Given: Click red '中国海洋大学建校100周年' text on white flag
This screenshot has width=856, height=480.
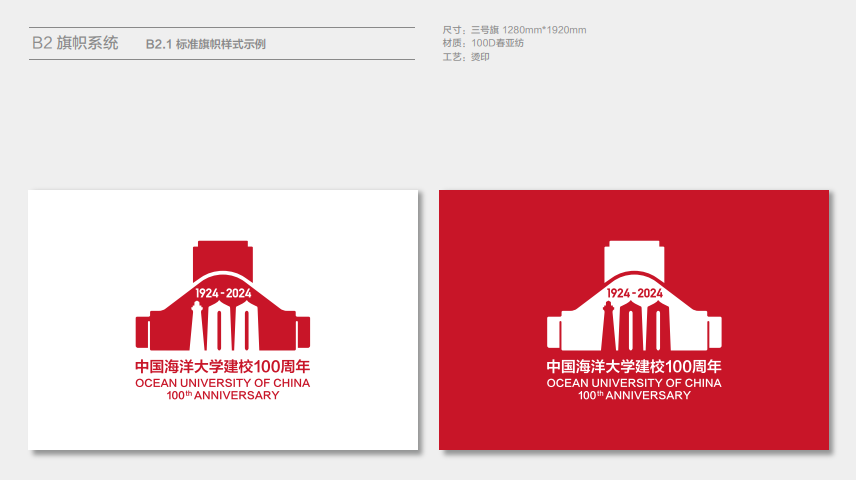Looking at the screenshot, I should [223, 366].
